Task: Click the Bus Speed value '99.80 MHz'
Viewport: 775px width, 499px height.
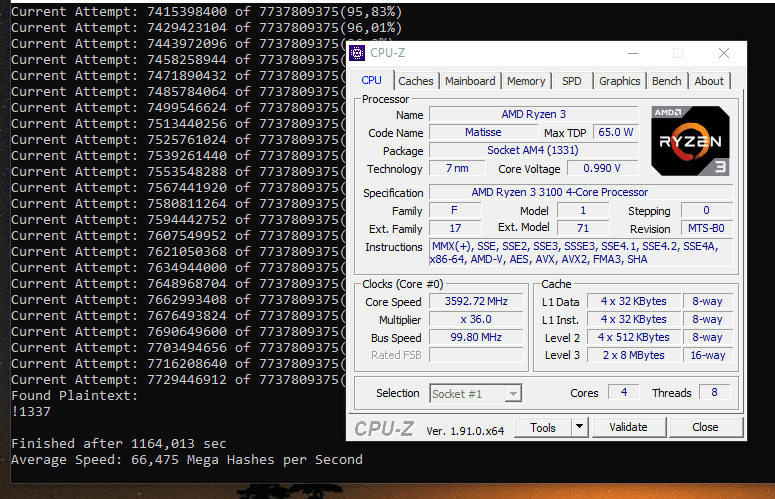Action: (476, 337)
